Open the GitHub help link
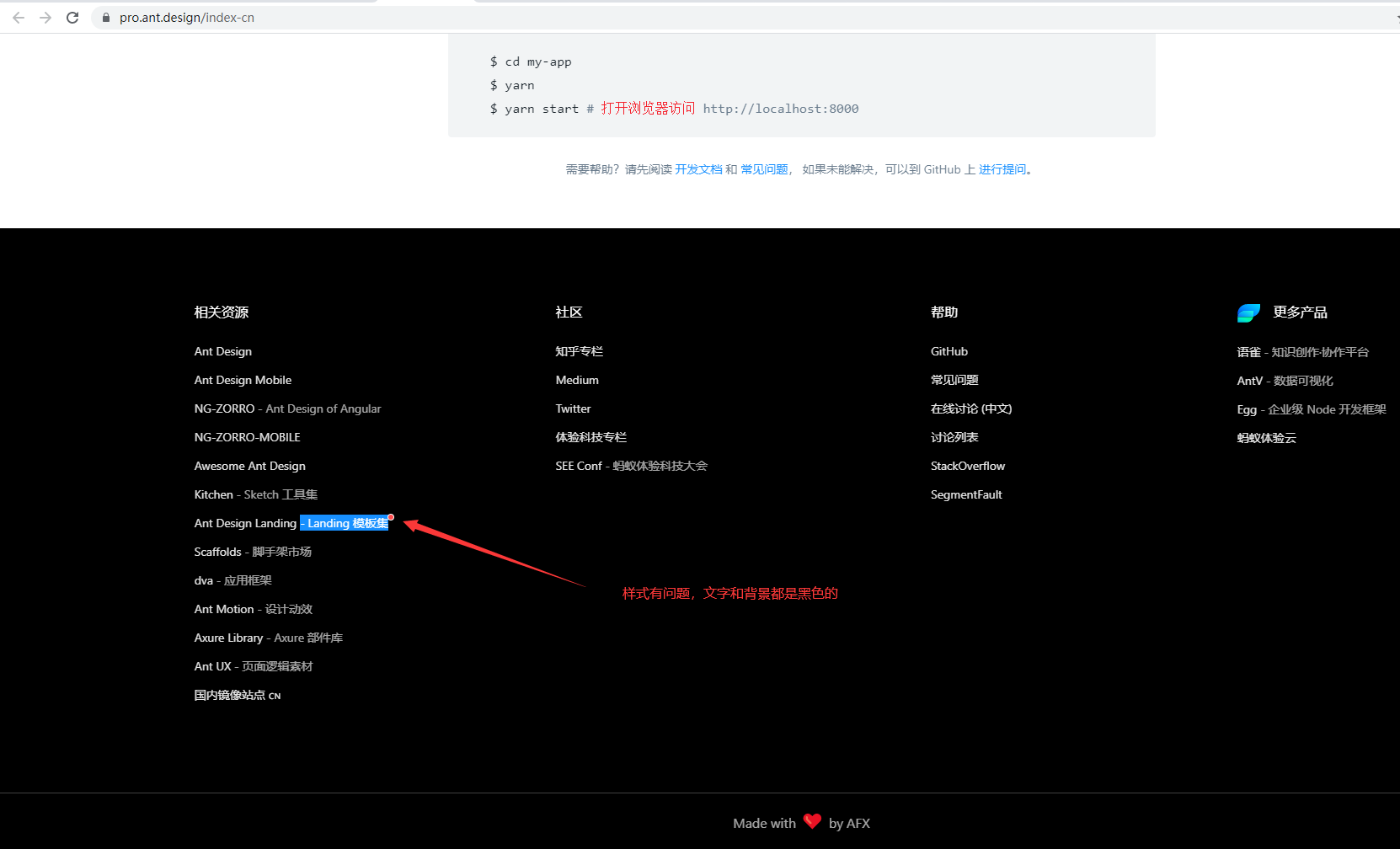The image size is (1400, 849). tap(948, 351)
